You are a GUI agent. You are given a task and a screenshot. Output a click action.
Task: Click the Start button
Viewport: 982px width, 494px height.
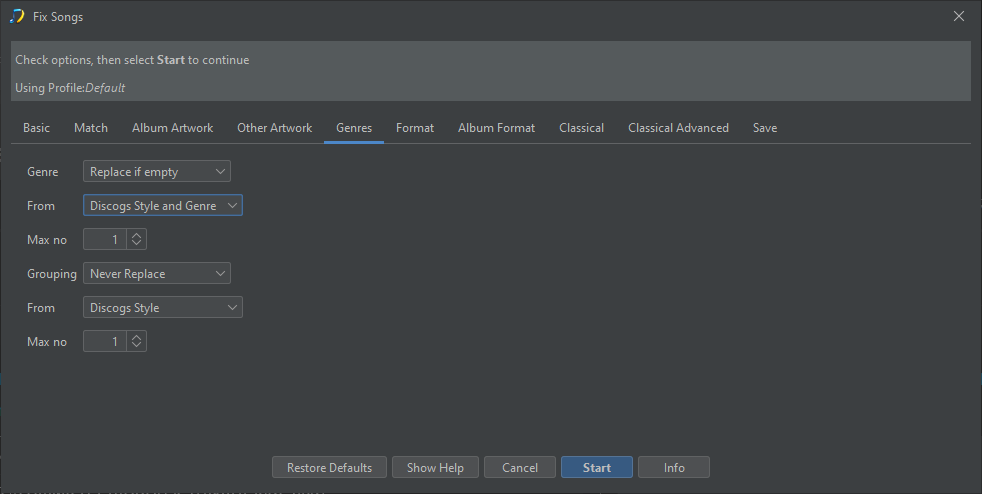coord(597,468)
